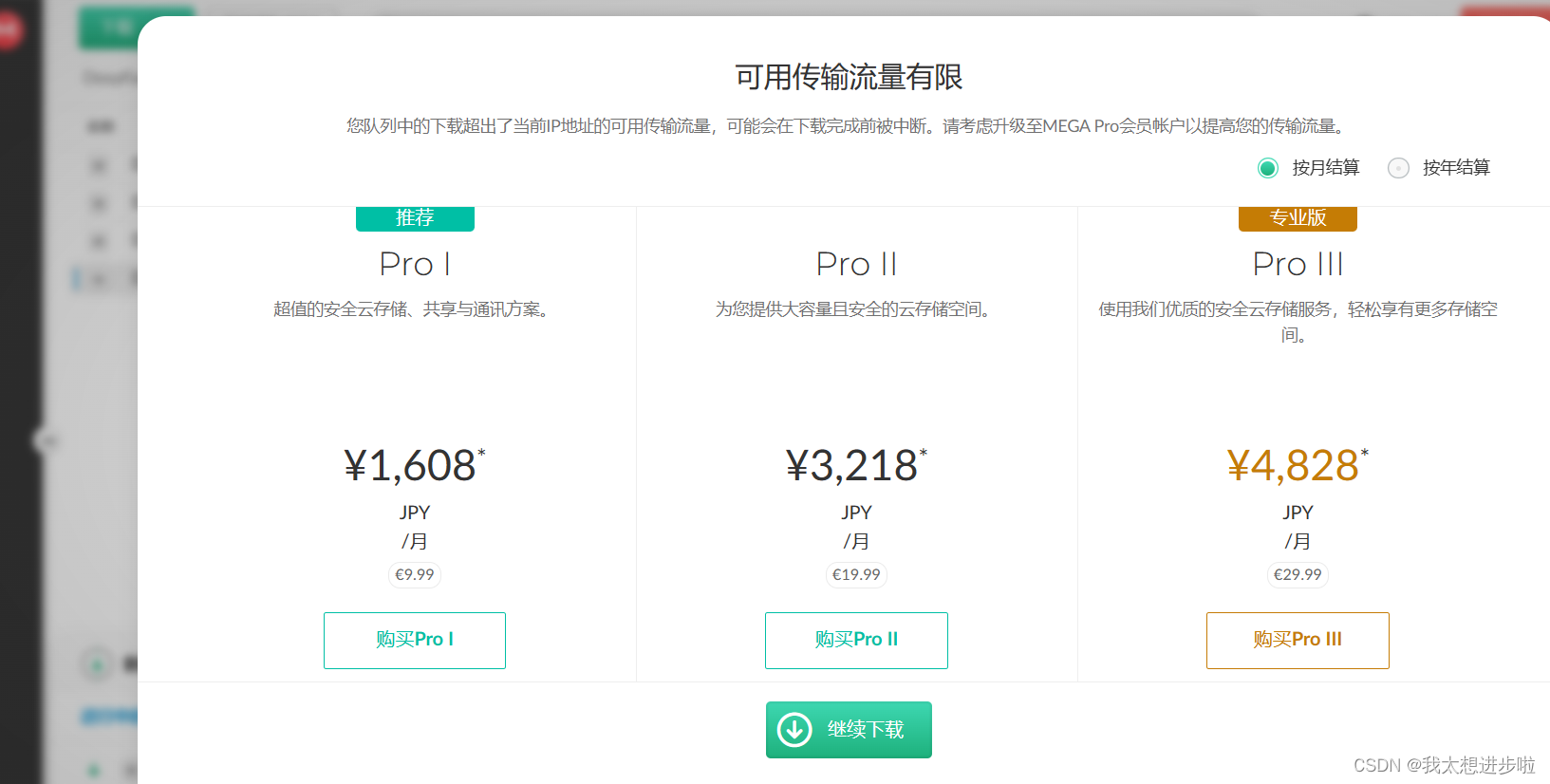Image resolution: width=1550 pixels, height=784 pixels.
Task: Select monthly billing radio button
Action: (1267, 168)
